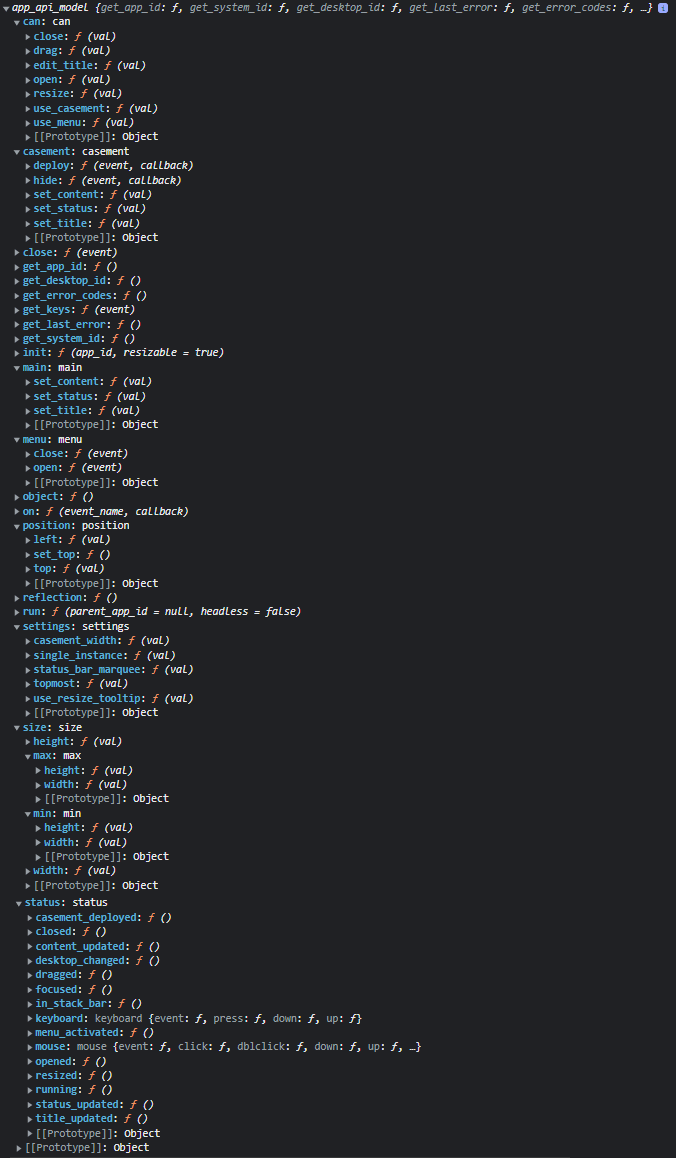
Task: Expand [[Prototype]] inside the settings group
Action: (x=28, y=713)
